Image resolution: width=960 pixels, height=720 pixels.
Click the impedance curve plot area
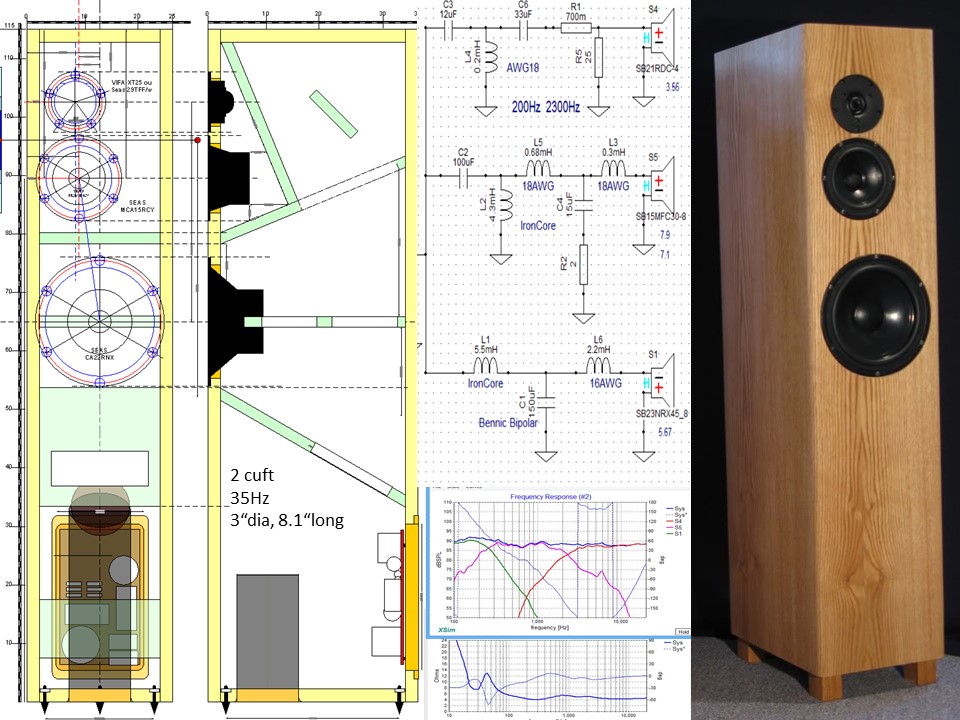pyautogui.click(x=548, y=677)
